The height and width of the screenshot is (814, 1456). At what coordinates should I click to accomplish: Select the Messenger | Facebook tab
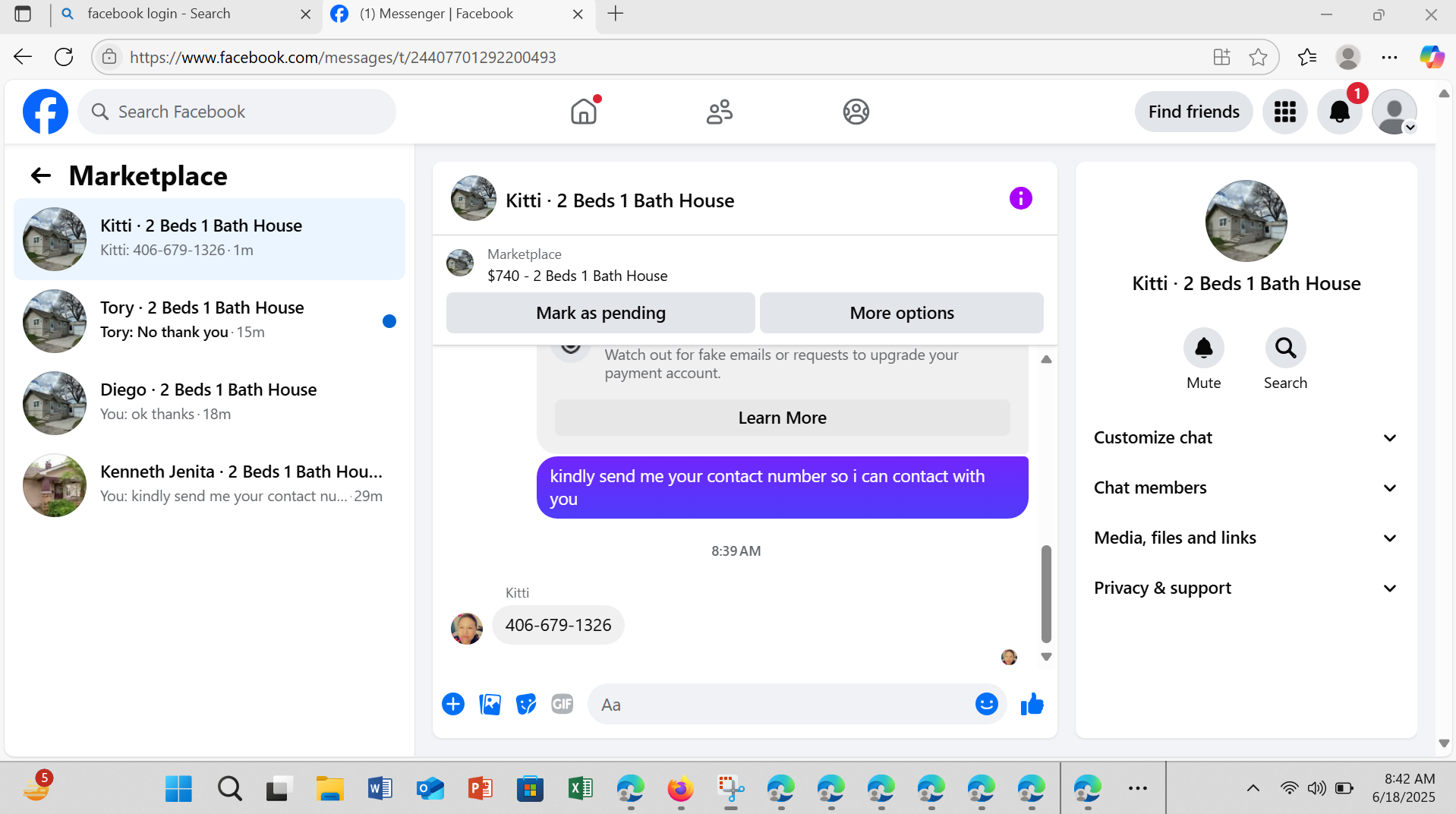click(458, 14)
